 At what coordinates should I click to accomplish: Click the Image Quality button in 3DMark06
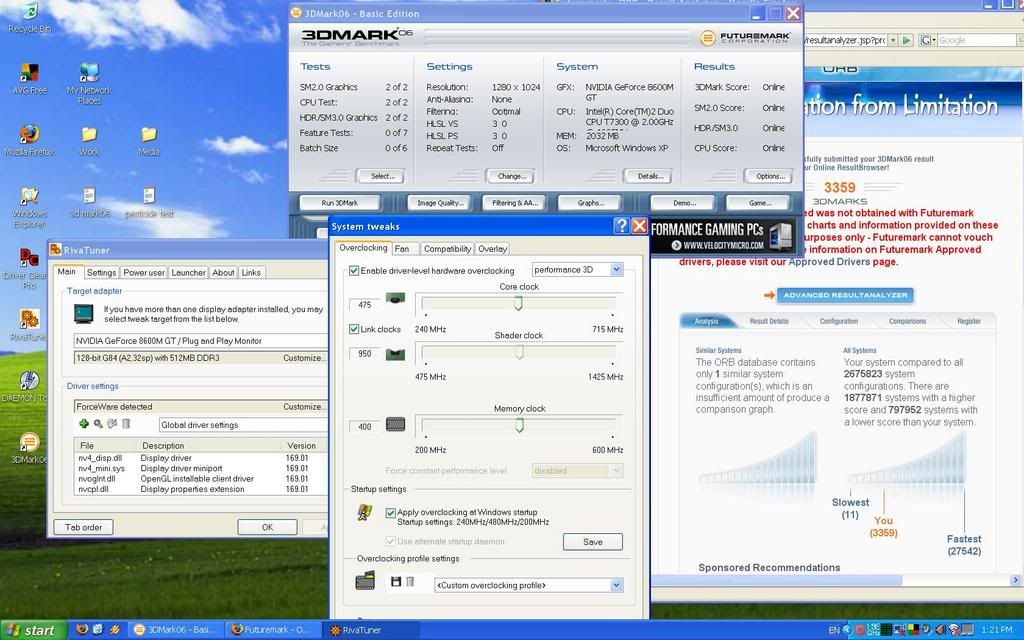(x=440, y=203)
